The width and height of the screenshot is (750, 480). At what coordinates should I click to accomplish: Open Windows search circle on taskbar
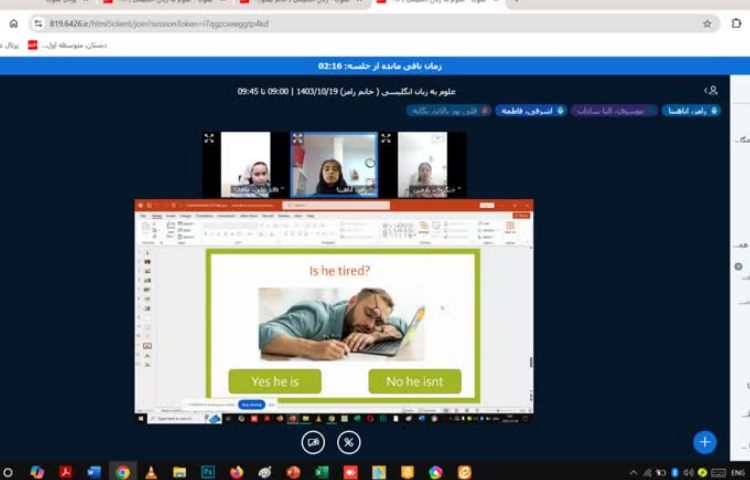click(8, 472)
